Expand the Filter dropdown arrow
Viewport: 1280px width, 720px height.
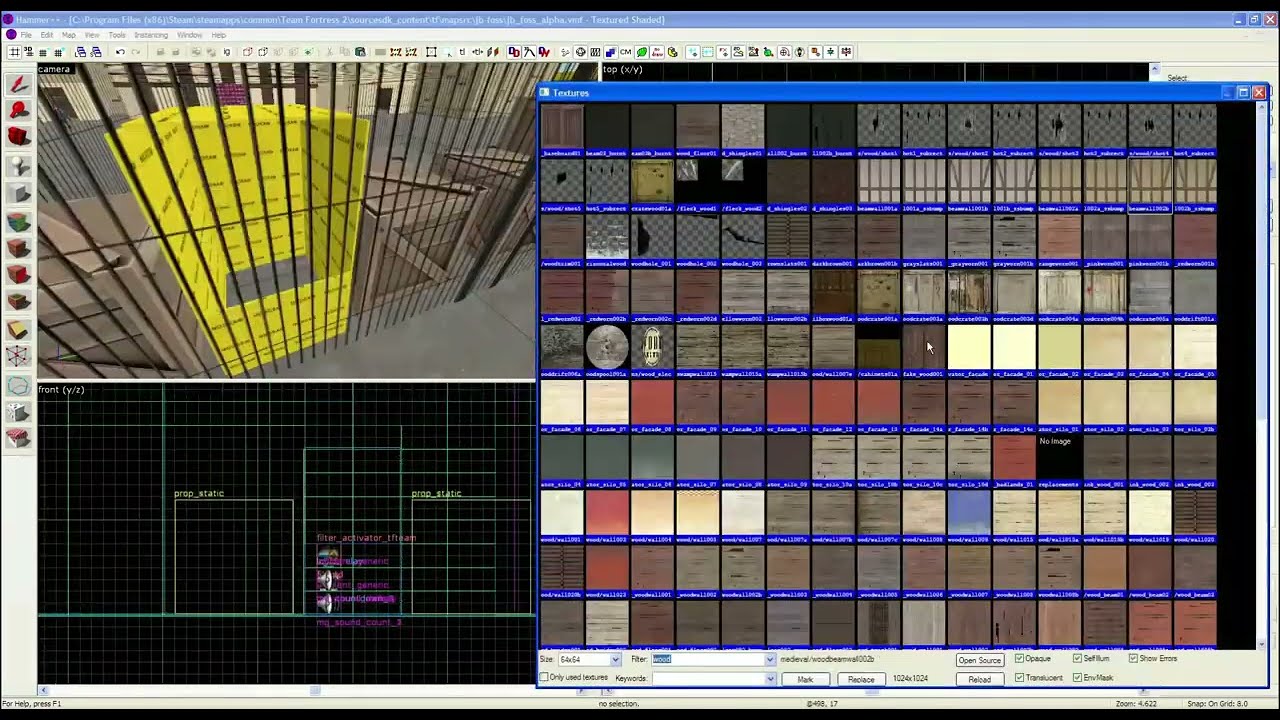[x=770, y=660]
